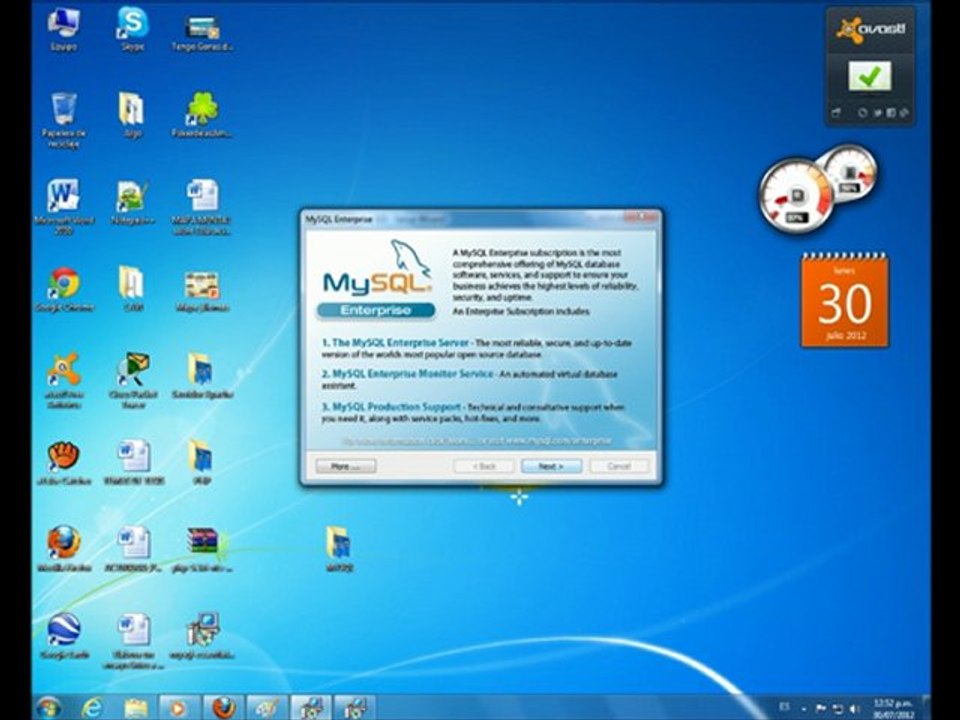Image resolution: width=960 pixels, height=720 pixels.
Task: Open the taskbar clock showing 12:52 p.m.
Action: point(894,708)
